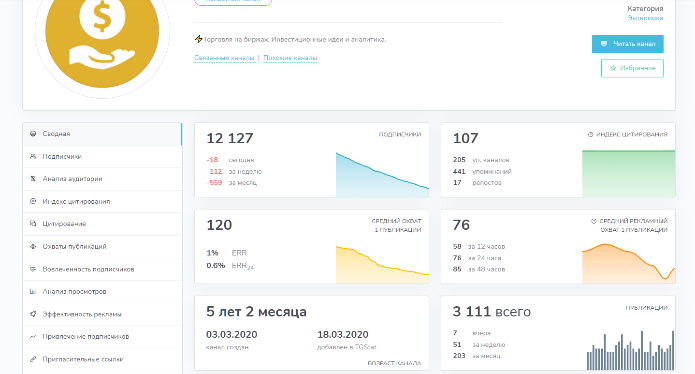This screenshot has width=695, height=374.
Task: Click the 58 за 12 часов row
Action: pyautogui.click(x=479, y=246)
